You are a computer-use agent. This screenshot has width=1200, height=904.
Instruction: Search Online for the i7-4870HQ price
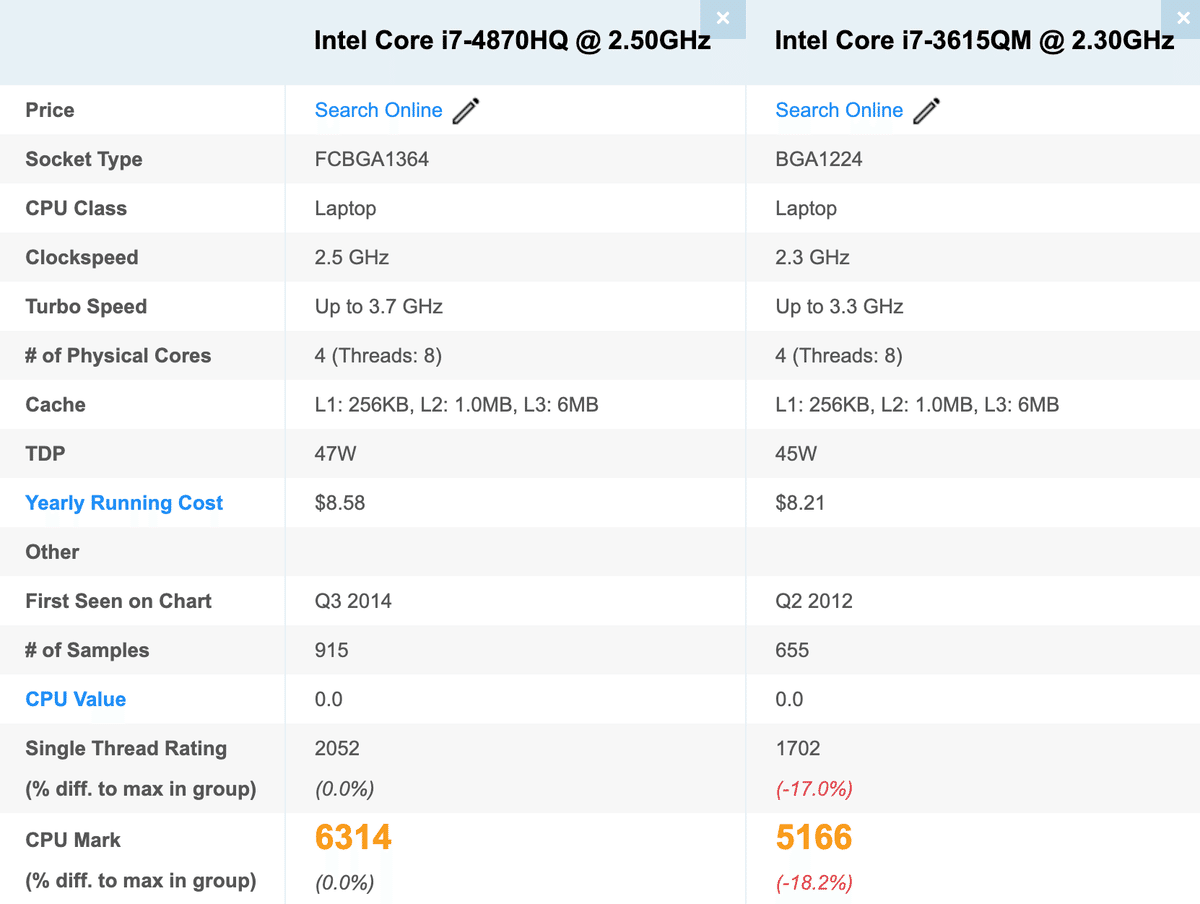378,110
